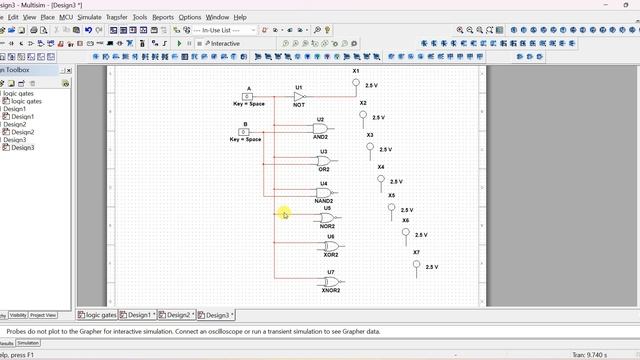The width and height of the screenshot is (640, 360).
Task: Click the U7 XNOR2 gate
Action: [331, 282]
